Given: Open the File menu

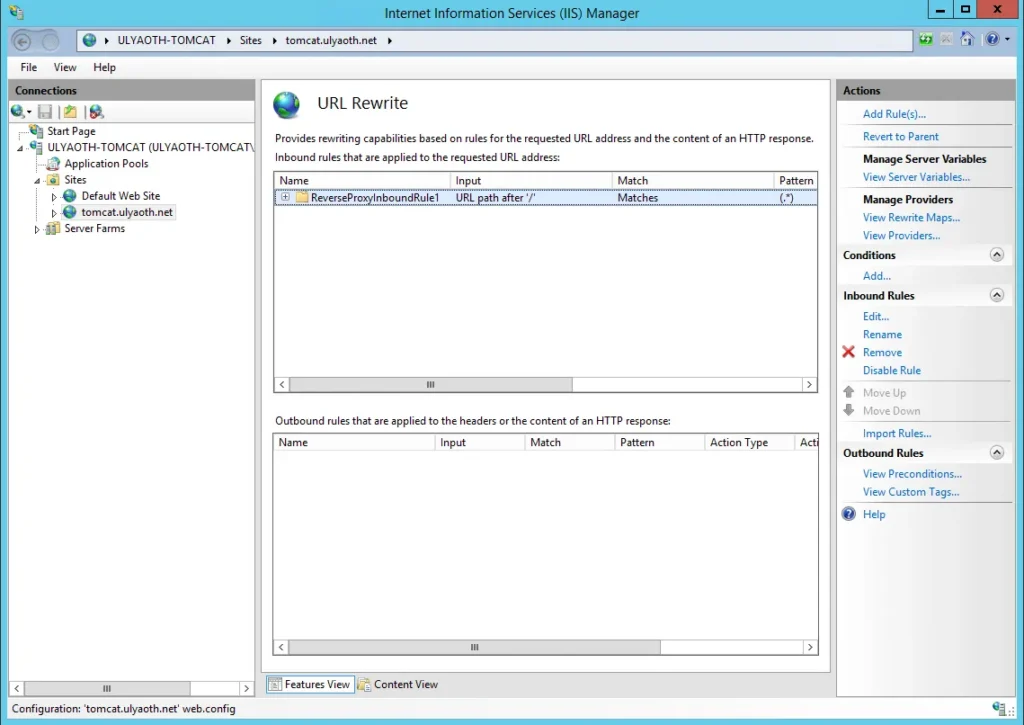Looking at the screenshot, I should tap(29, 67).
